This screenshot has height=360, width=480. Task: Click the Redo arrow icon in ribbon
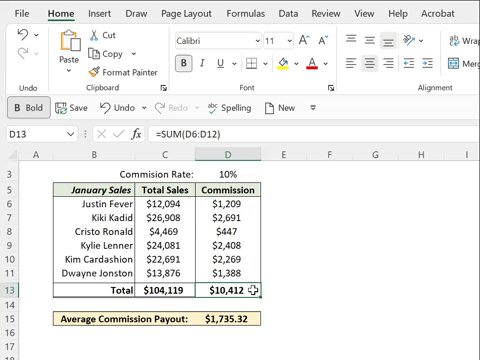[23, 53]
